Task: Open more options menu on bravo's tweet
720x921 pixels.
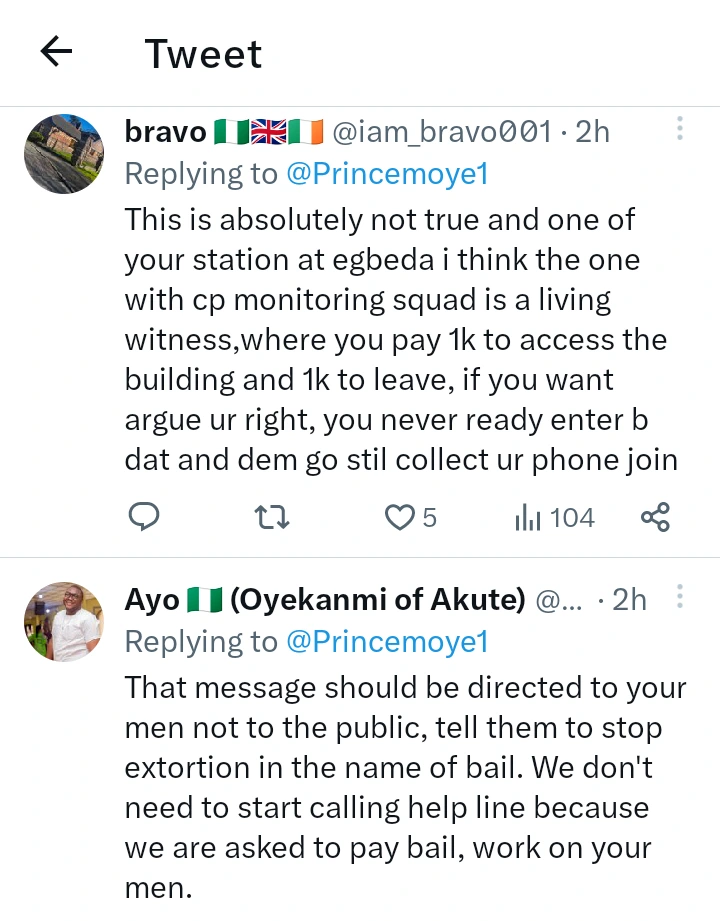Action: pyautogui.click(x=679, y=128)
